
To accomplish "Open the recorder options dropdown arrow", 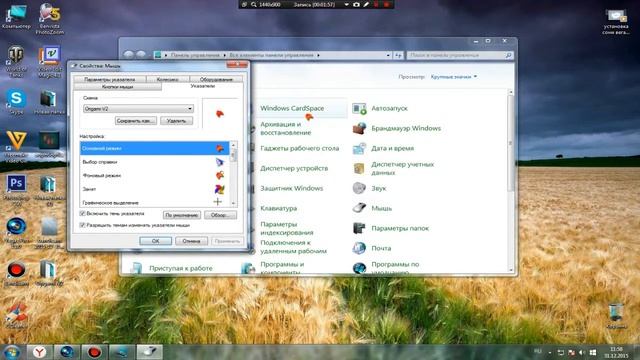I will (x=346, y=4).
